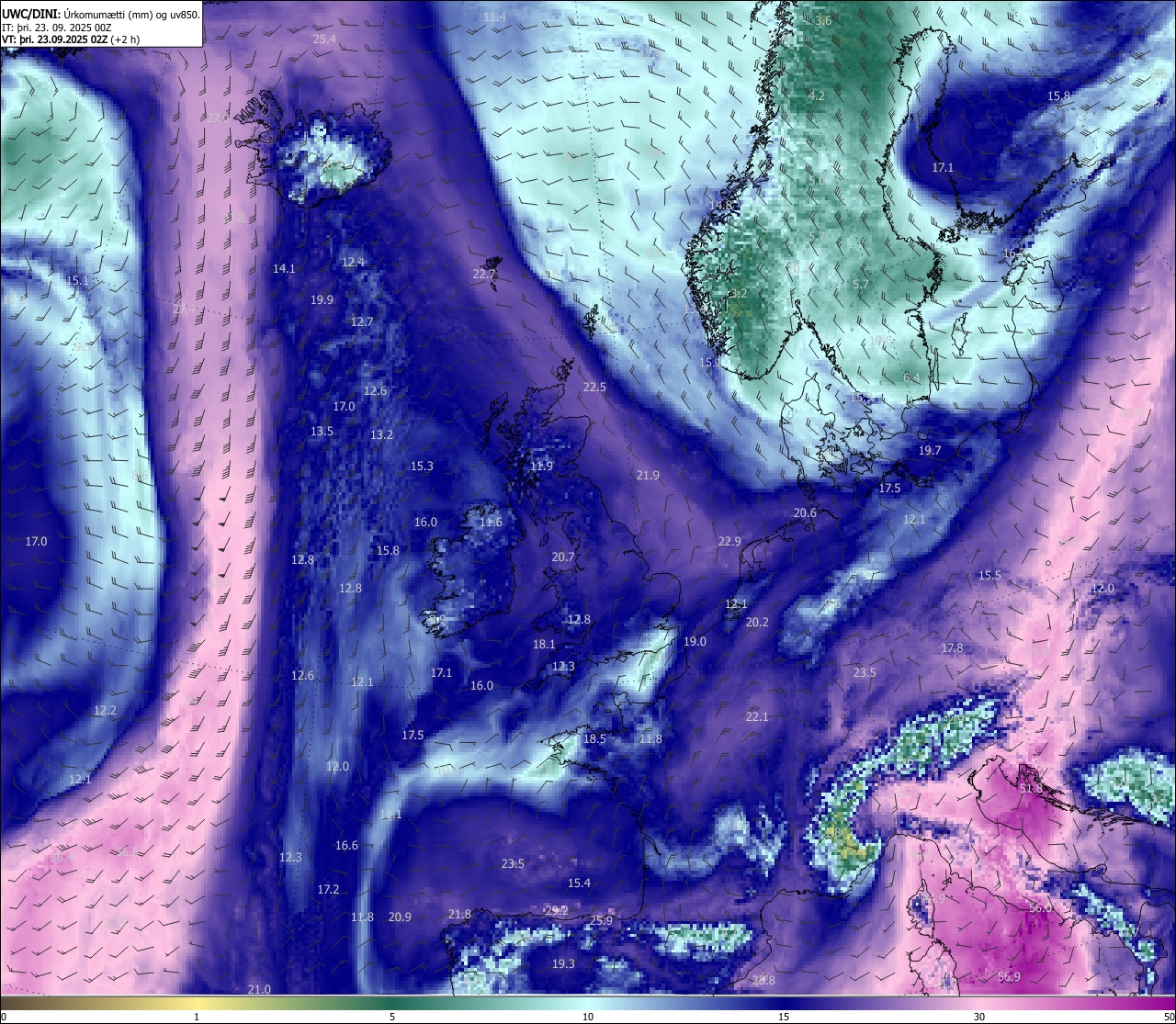
Task: Click the 6.4 value label
Action: 911,377
